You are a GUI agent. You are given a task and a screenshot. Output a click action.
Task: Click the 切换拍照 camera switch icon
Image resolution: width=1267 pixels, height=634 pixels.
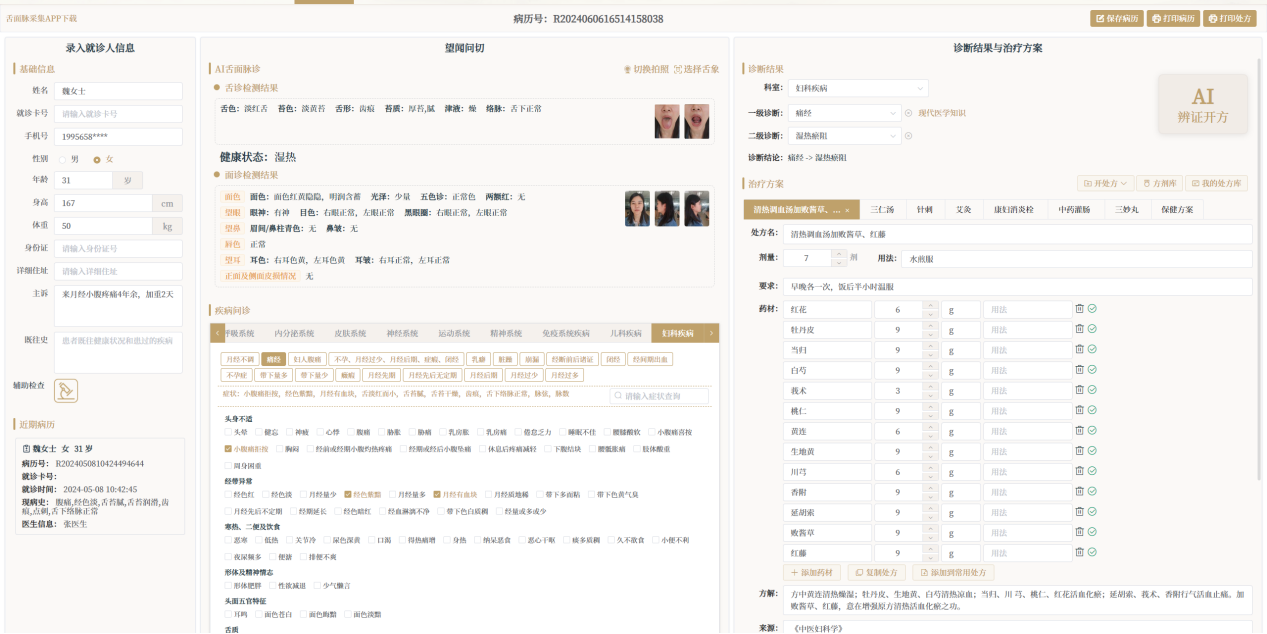pyautogui.click(x=627, y=69)
